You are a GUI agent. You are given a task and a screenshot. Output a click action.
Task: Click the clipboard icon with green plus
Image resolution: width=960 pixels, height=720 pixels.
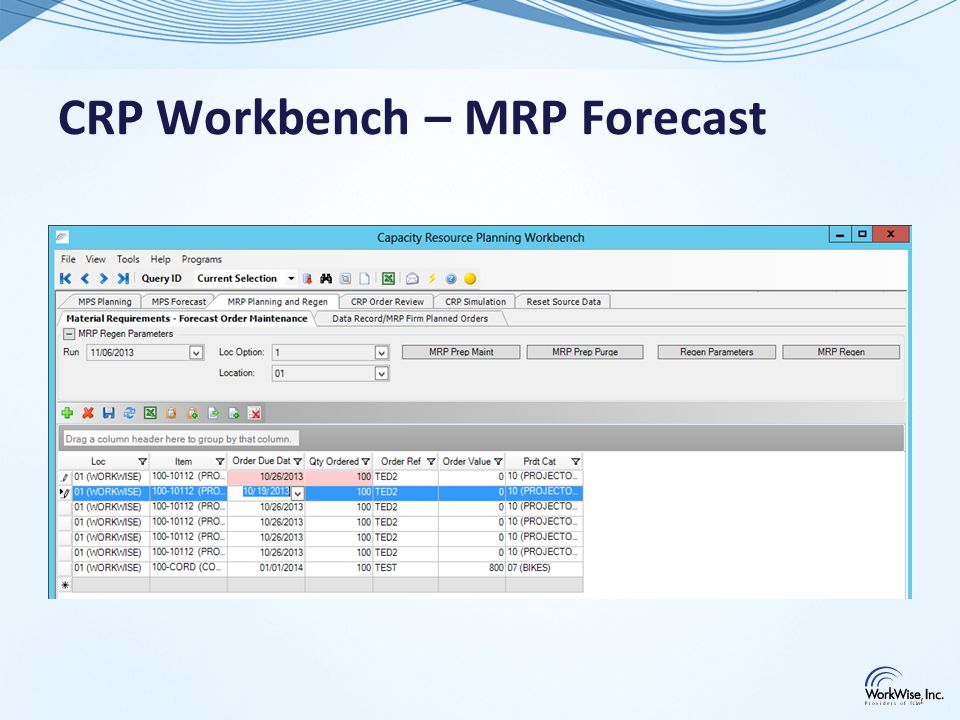click(x=192, y=413)
